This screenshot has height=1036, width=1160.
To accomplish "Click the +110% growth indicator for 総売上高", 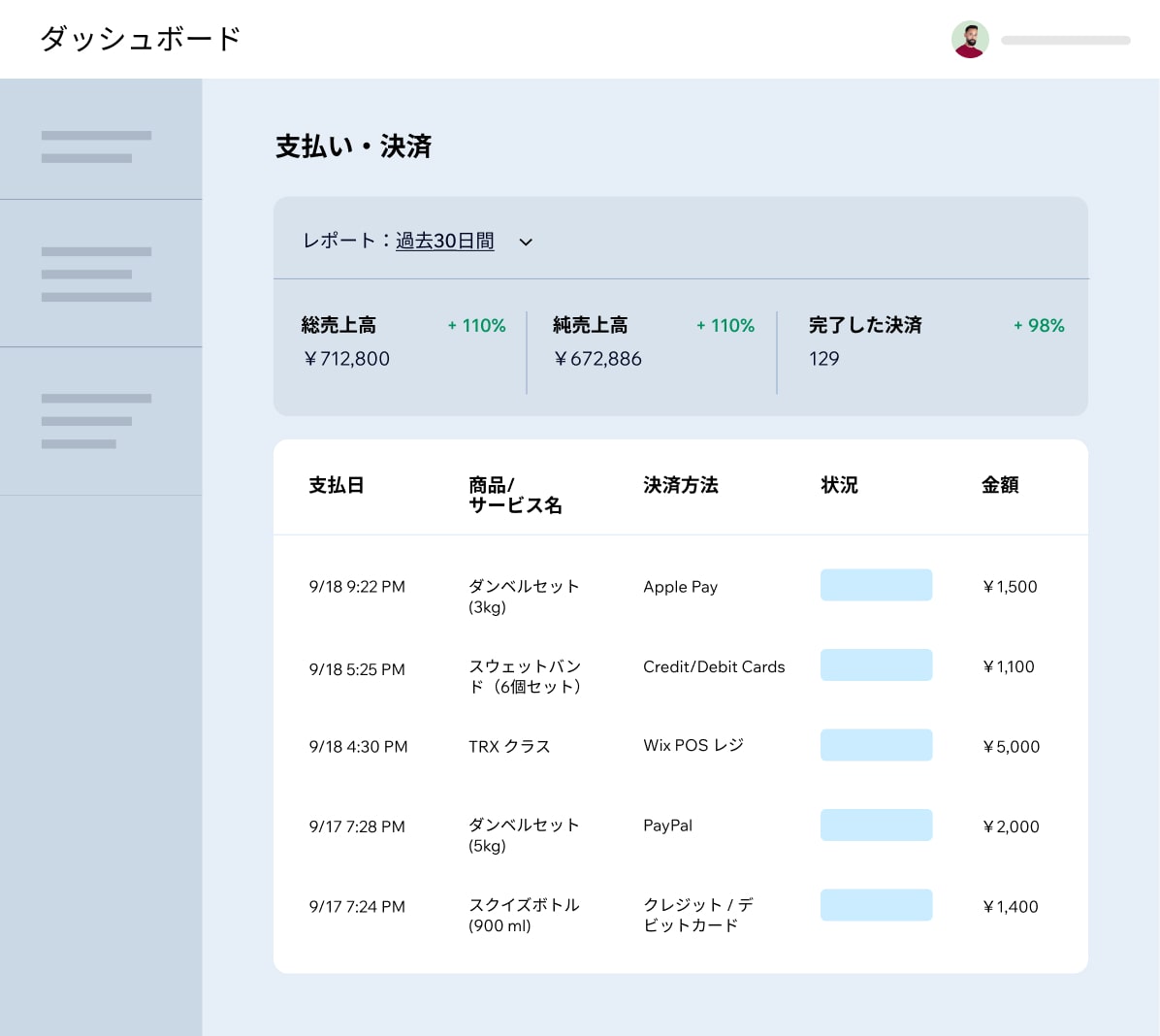I will click(x=476, y=326).
